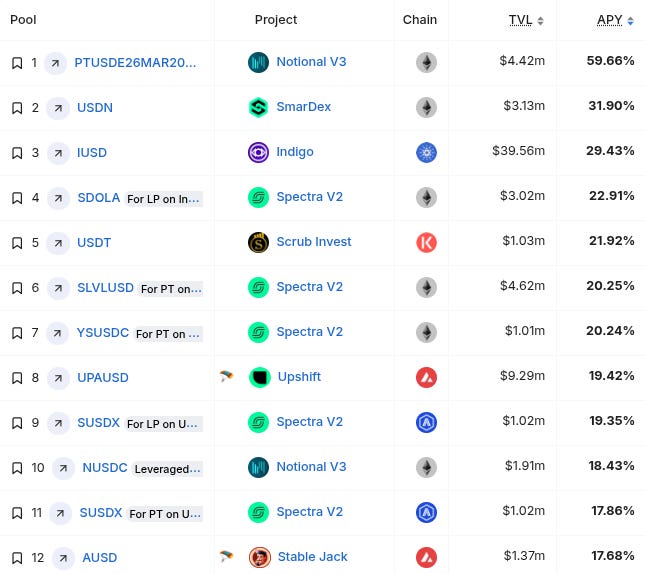Save UPAUSD pool with bookmark icon

click(x=17, y=378)
